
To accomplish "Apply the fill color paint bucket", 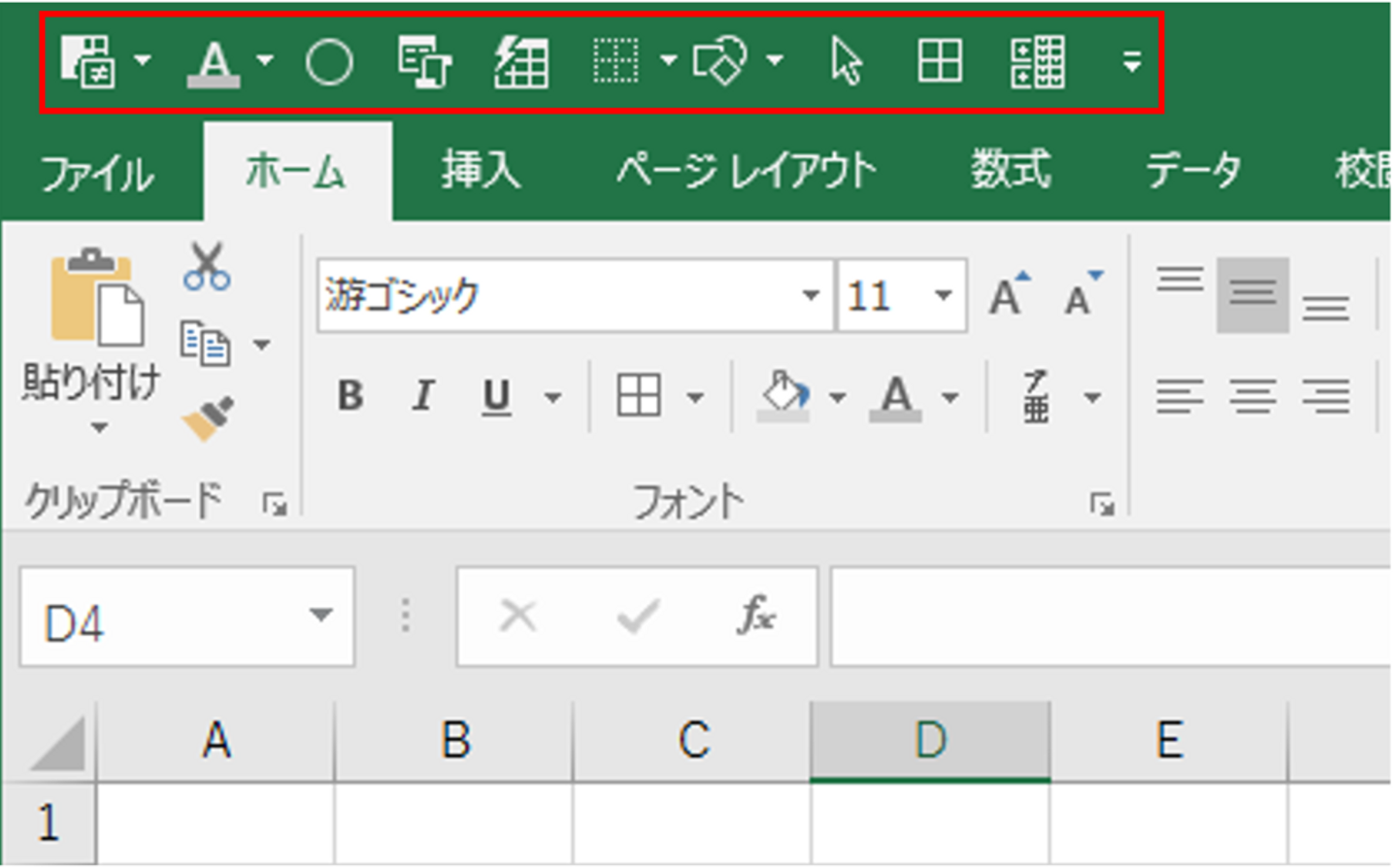I will point(783,396).
